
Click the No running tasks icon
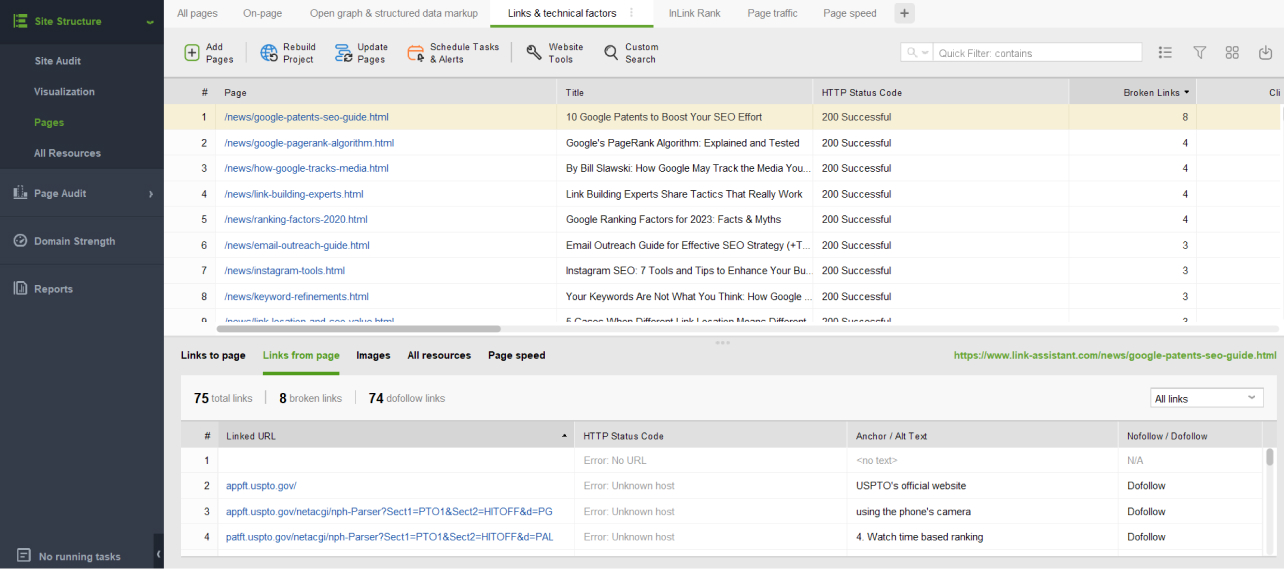pyautogui.click(x=23, y=555)
